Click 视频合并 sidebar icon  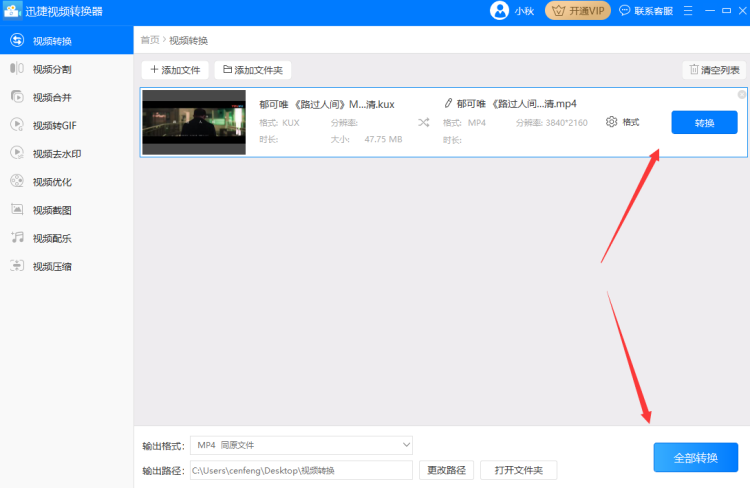pyautogui.click(x=17, y=97)
